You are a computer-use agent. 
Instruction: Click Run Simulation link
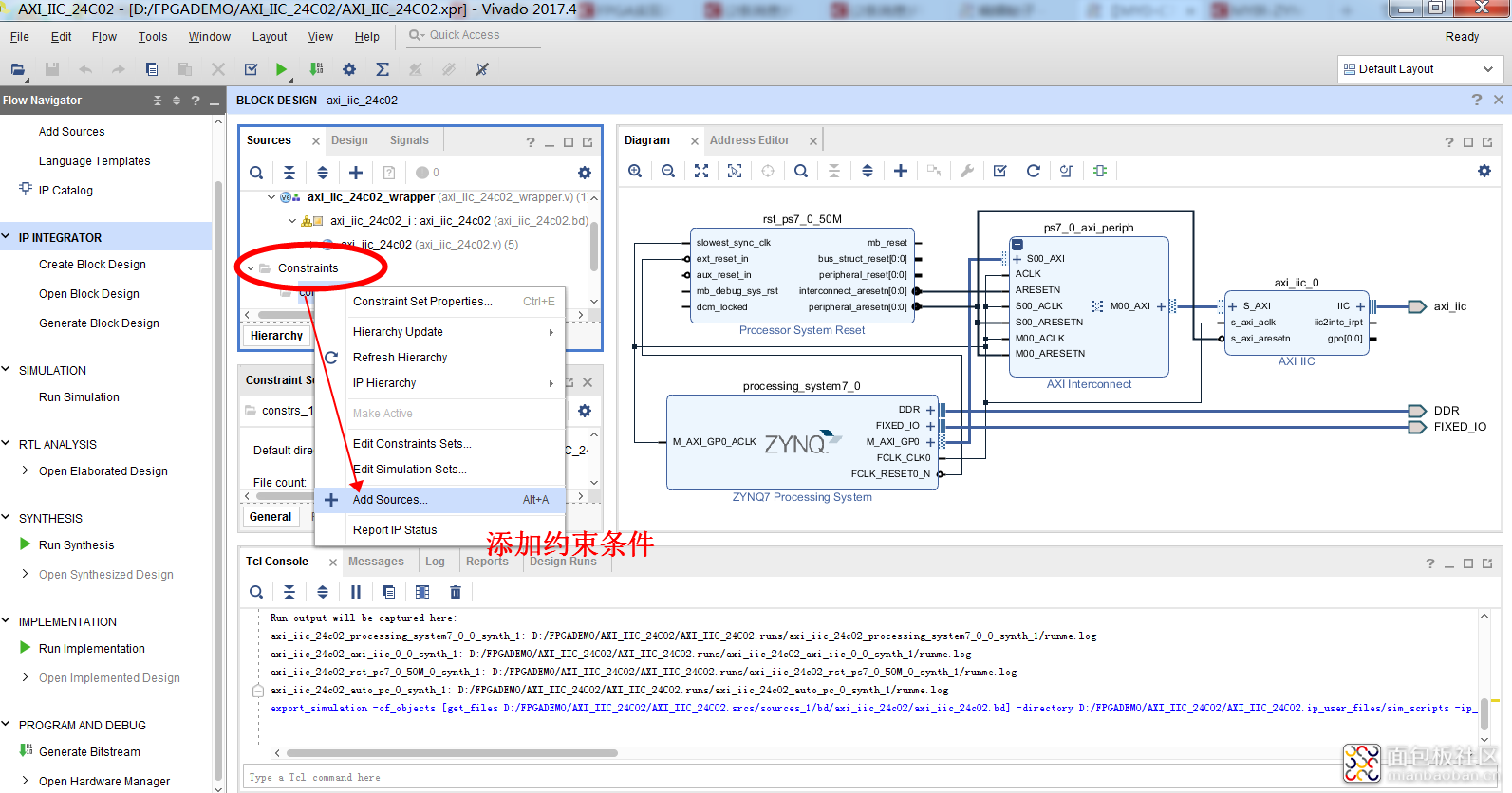[x=79, y=397]
